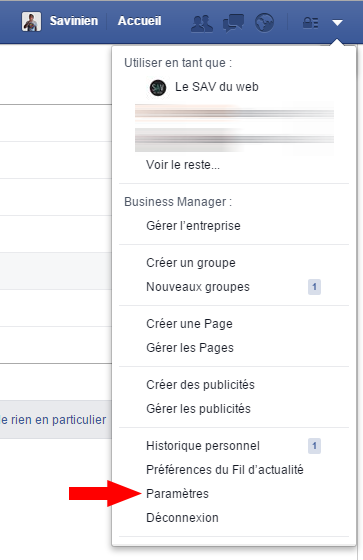The height and width of the screenshot is (560, 363).
Task: Open the friend requests icon
Action: (202, 23)
